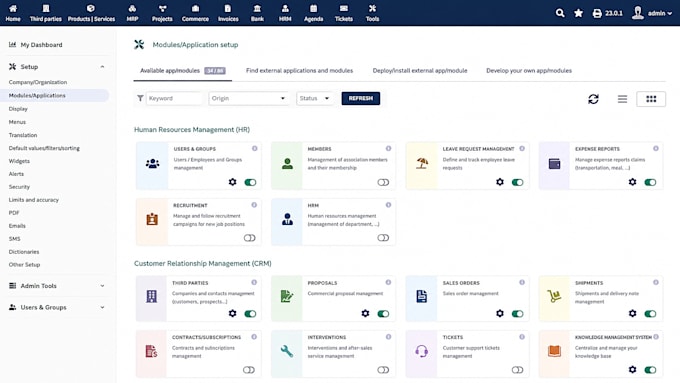Open the Tools menu icon

[372, 9]
